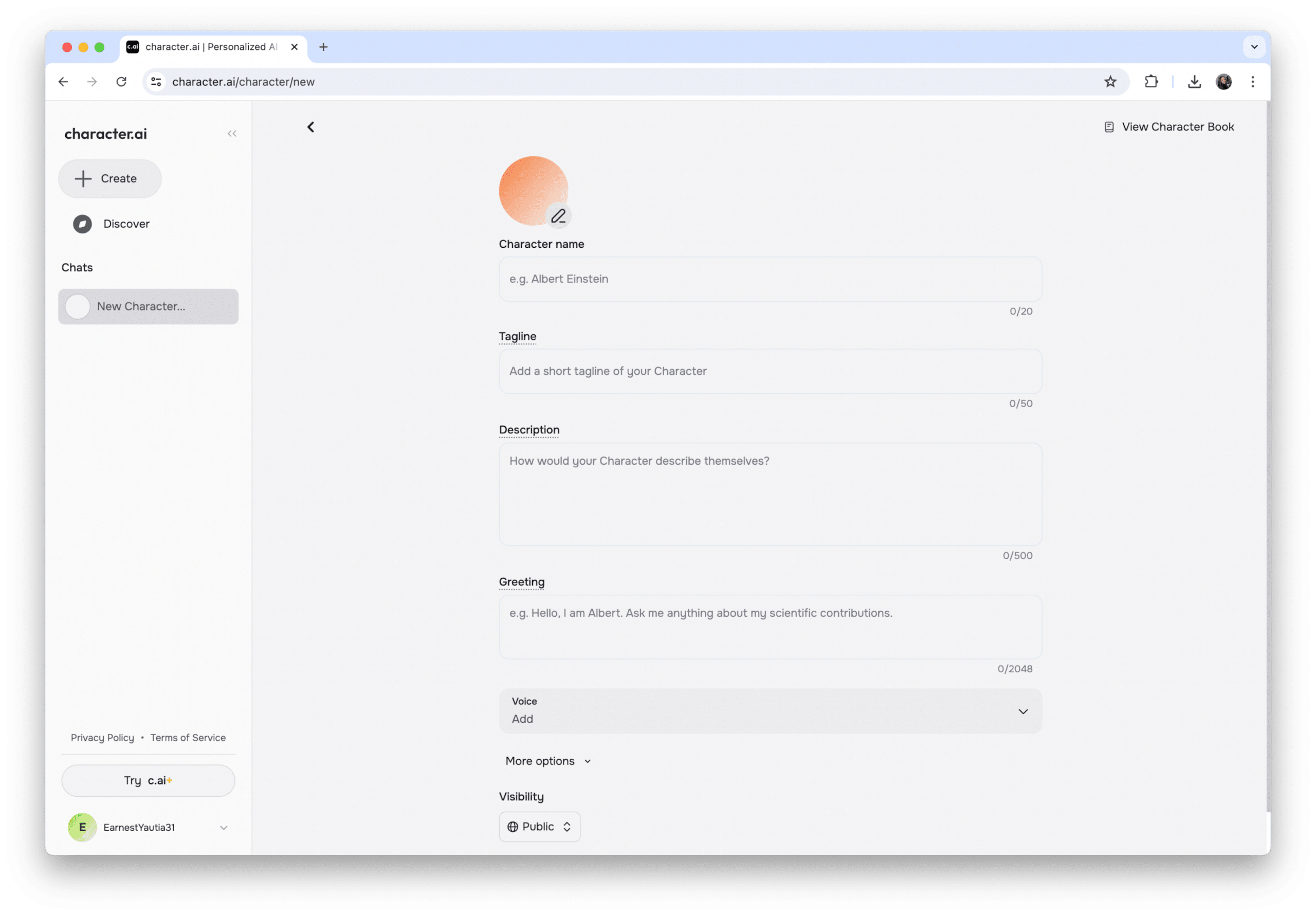Viewport: 1316px width, 915px height.
Task: Click the View Character Book button
Action: coord(1168,126)
